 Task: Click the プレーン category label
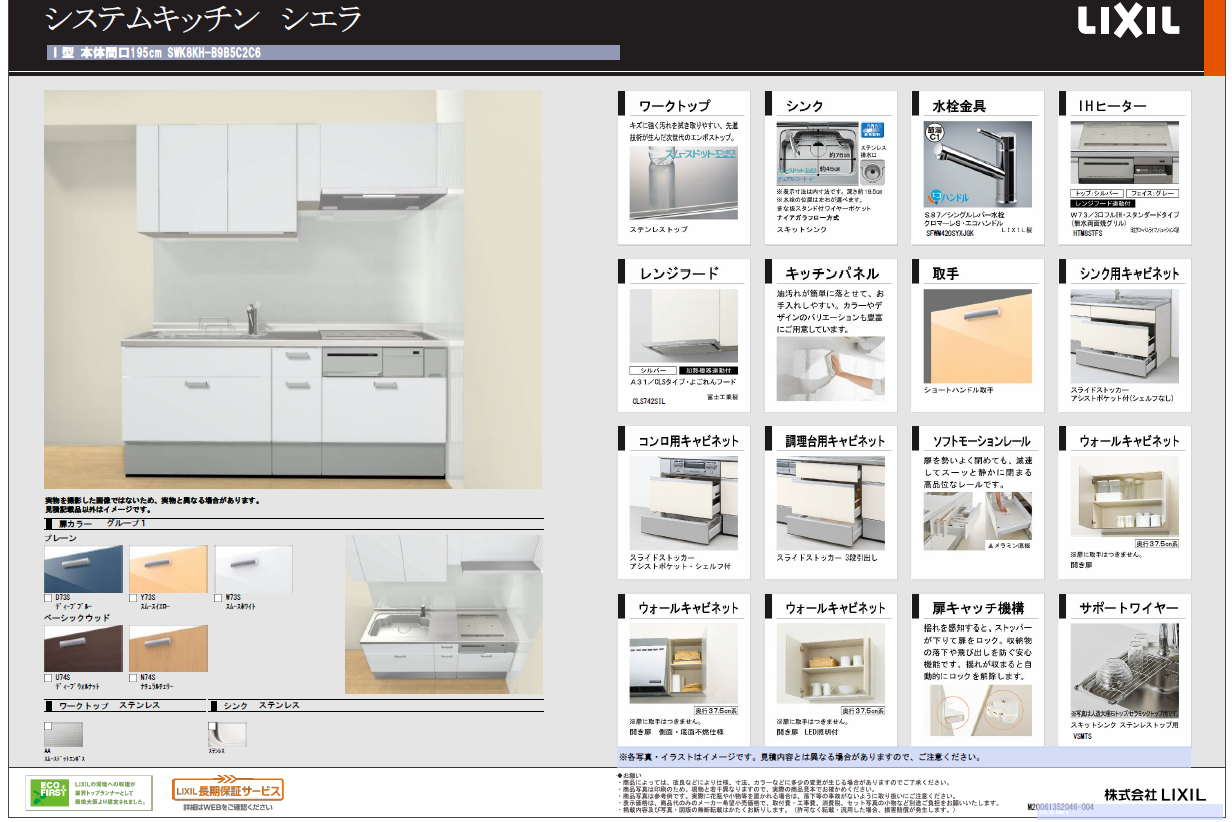[x=60, y=538]
